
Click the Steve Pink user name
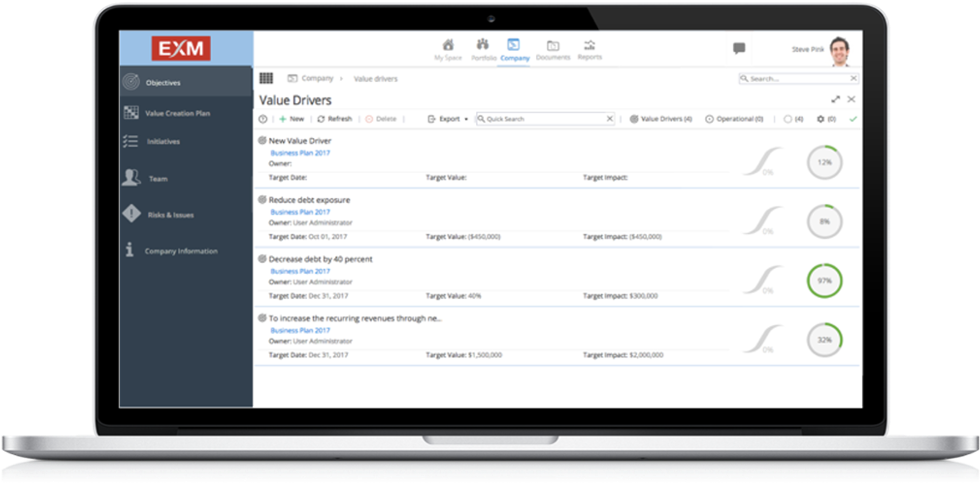[808, 49]
